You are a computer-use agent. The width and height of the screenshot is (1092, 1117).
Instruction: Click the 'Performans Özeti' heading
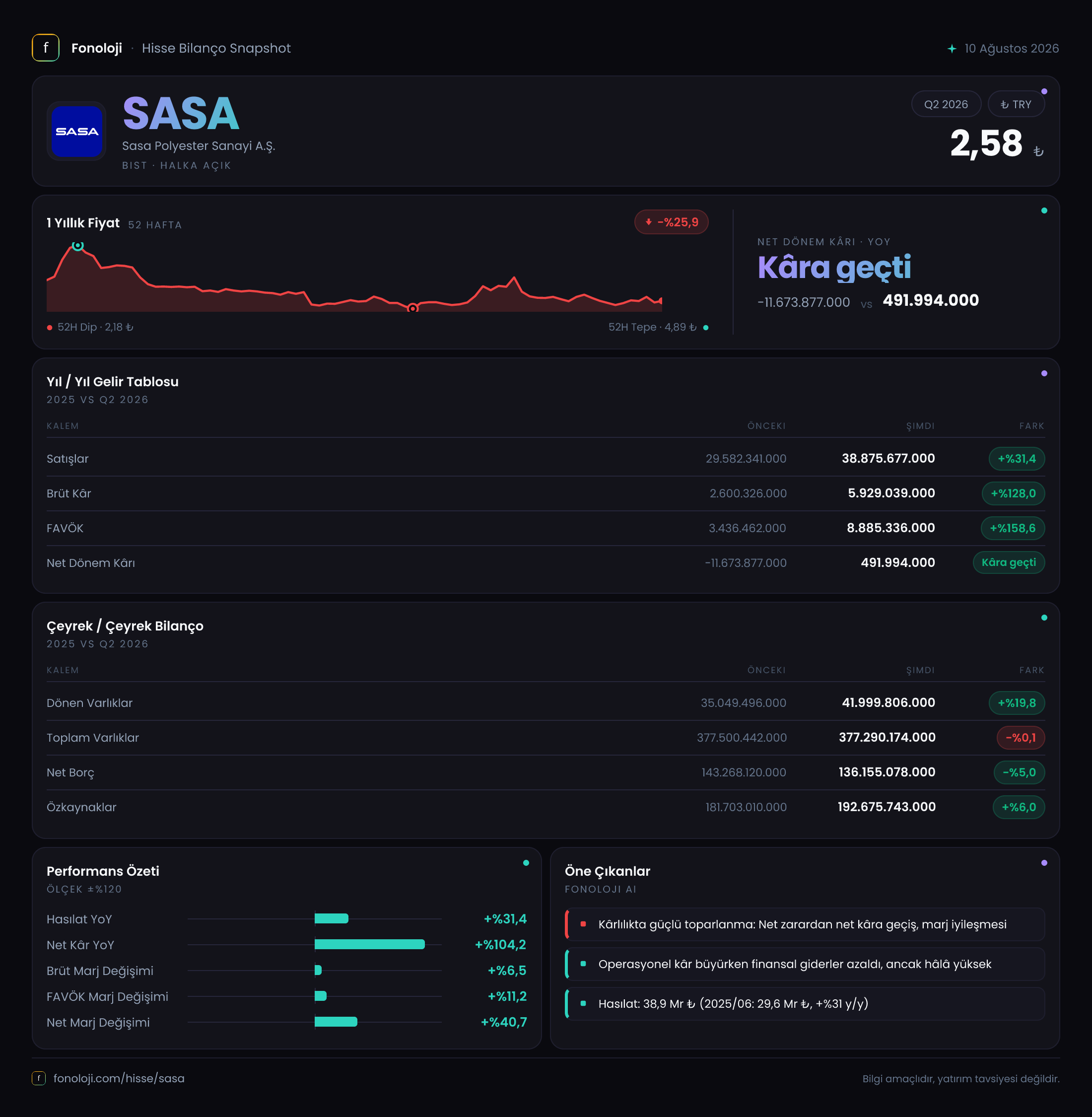103,871
